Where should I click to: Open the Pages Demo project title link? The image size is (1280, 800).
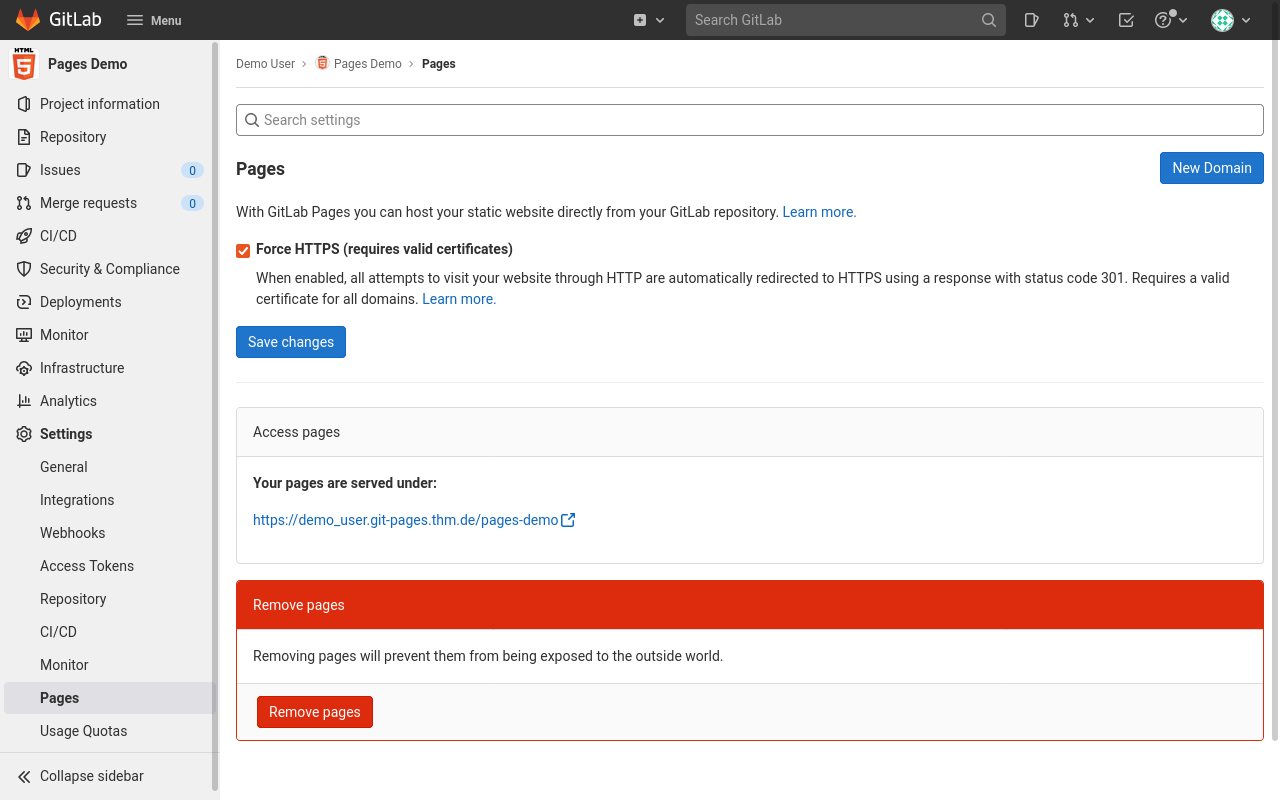click(88, 64)
